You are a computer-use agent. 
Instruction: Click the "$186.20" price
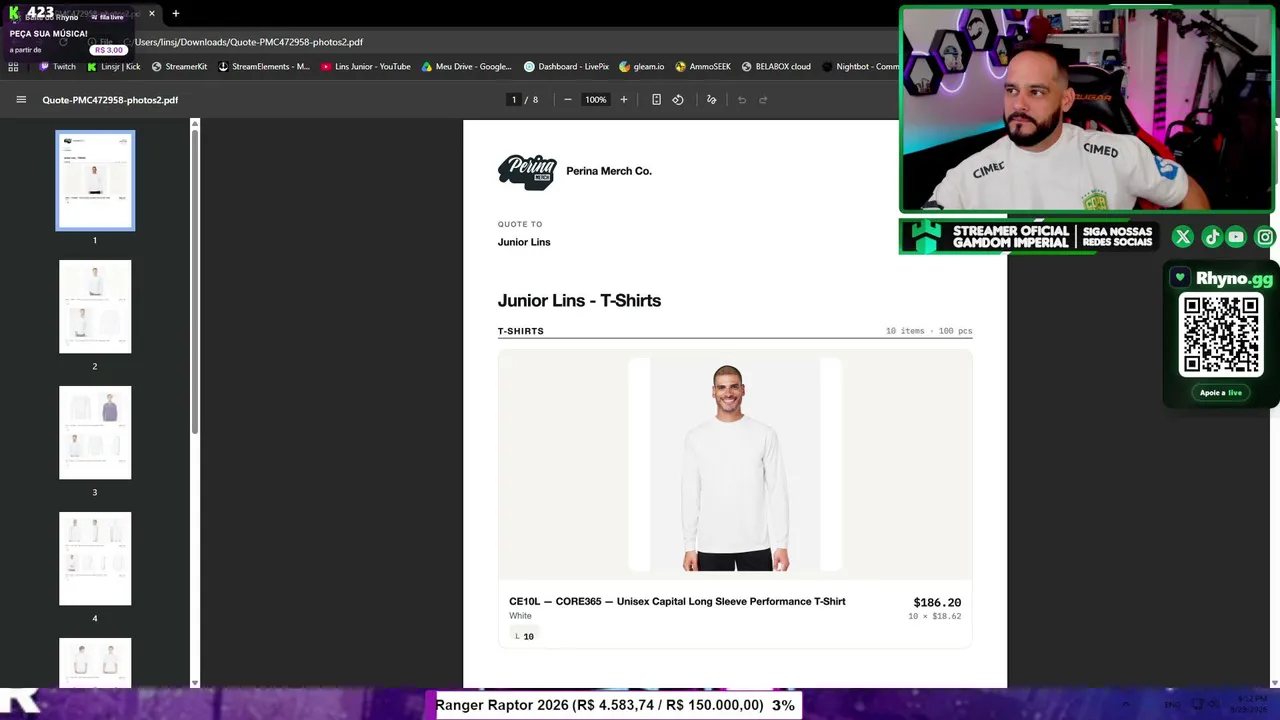coord(937,603)
